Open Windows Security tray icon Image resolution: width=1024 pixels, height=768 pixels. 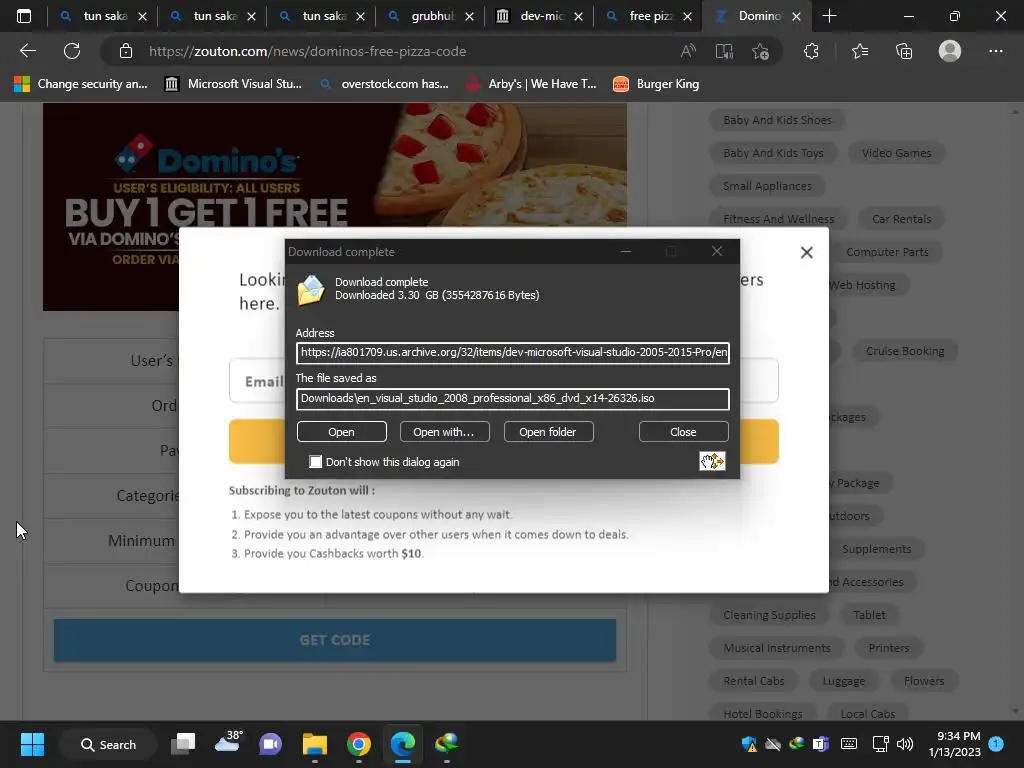point(749,744)
